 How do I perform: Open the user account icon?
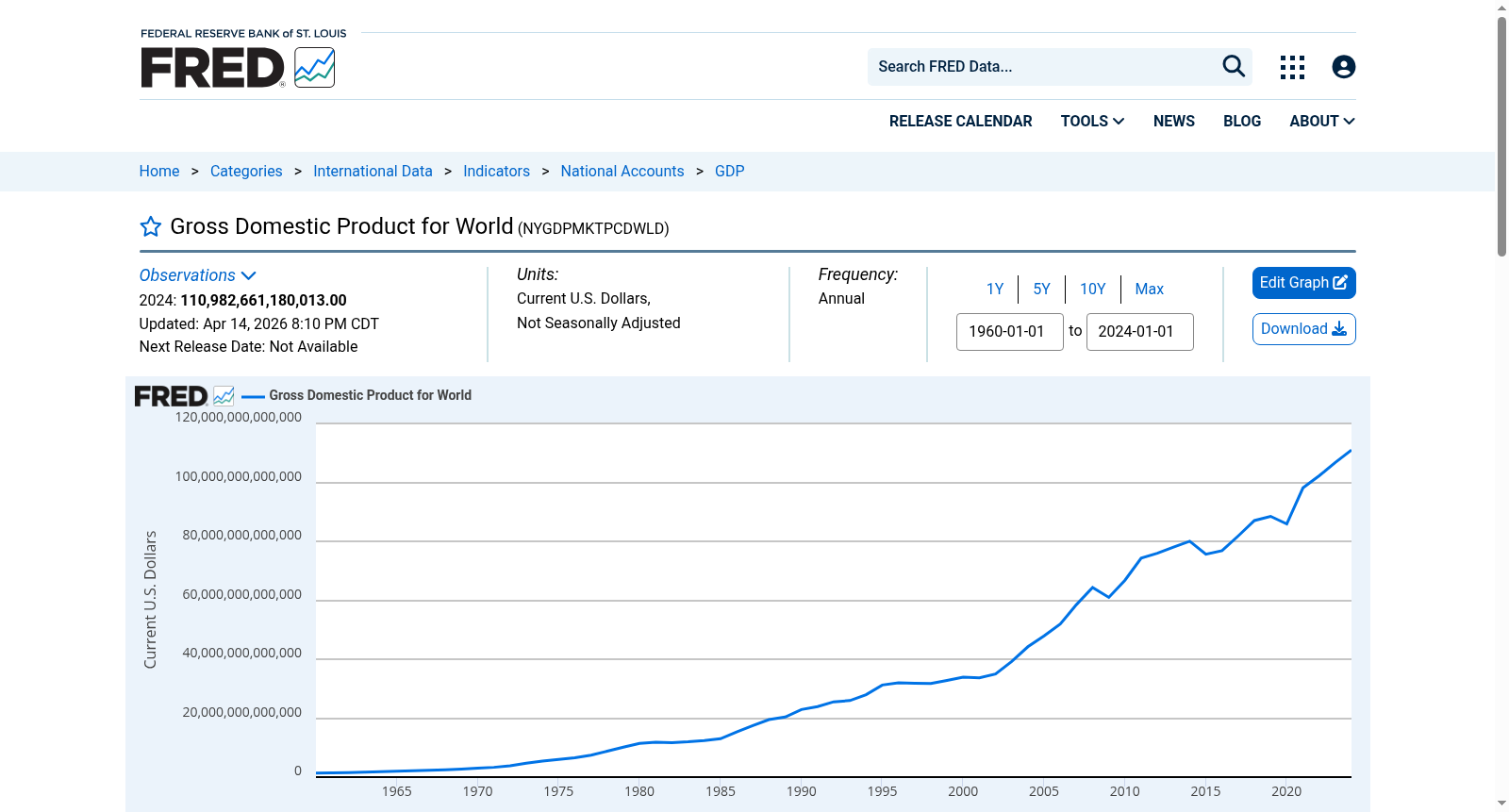pyautogui.click(x=1344, y=67)
